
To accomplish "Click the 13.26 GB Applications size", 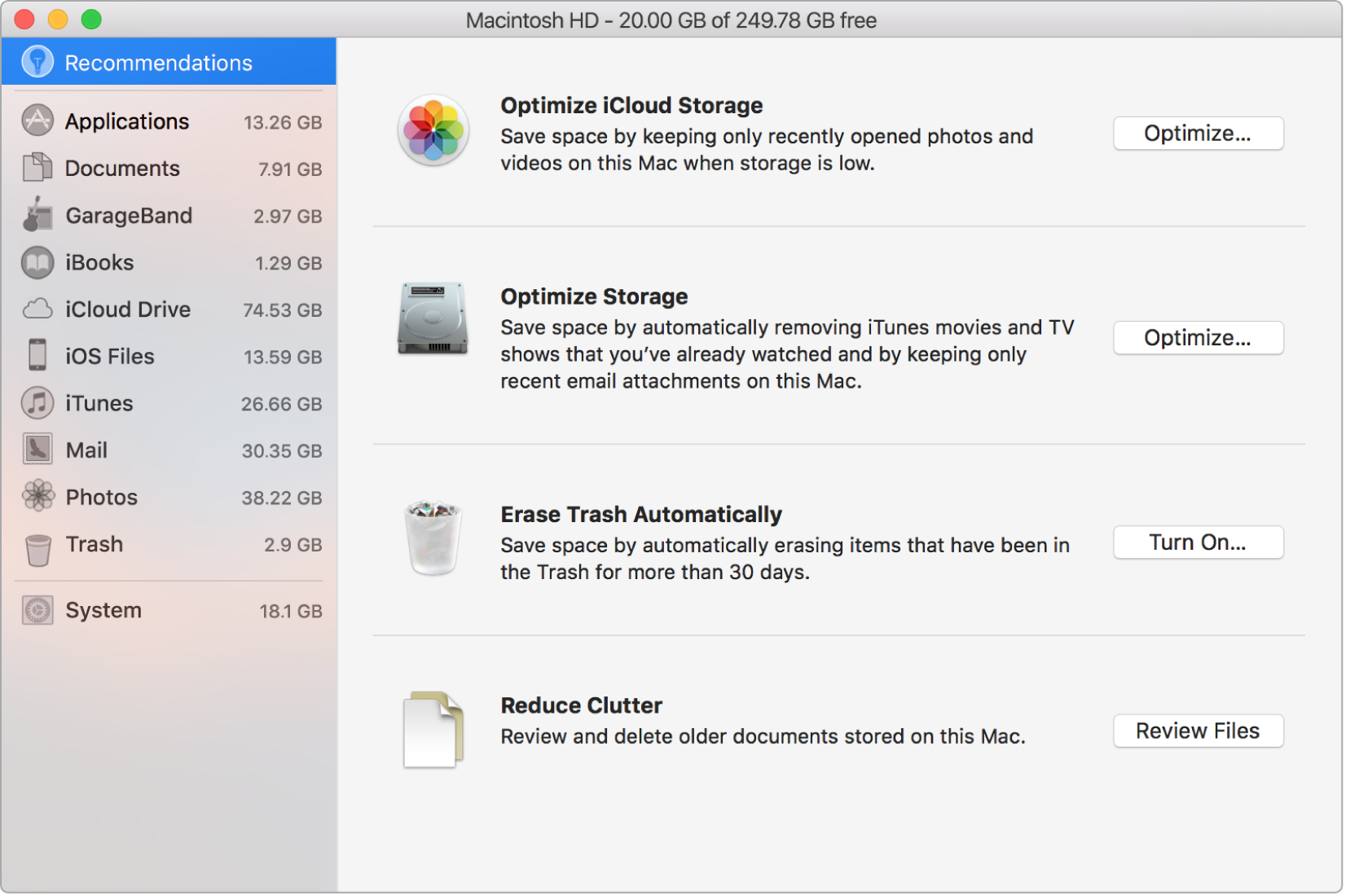I will click(x=284, y=122).
